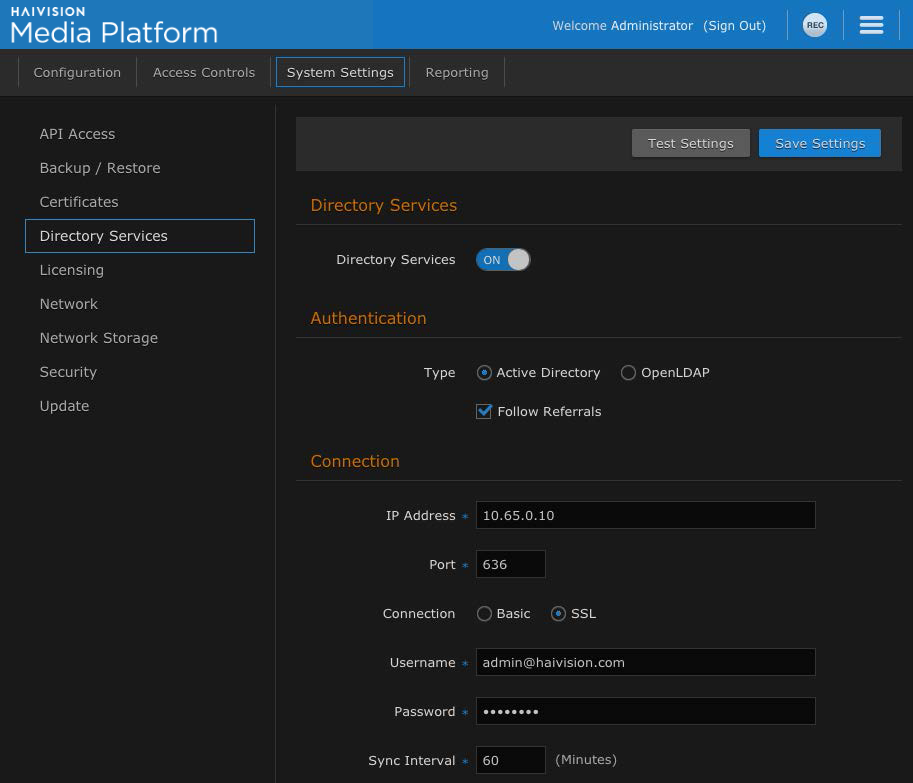Open the hamburger navigation menu
Image resolution: width=913 pixels, height=783 pixels.
coord(871,25)
